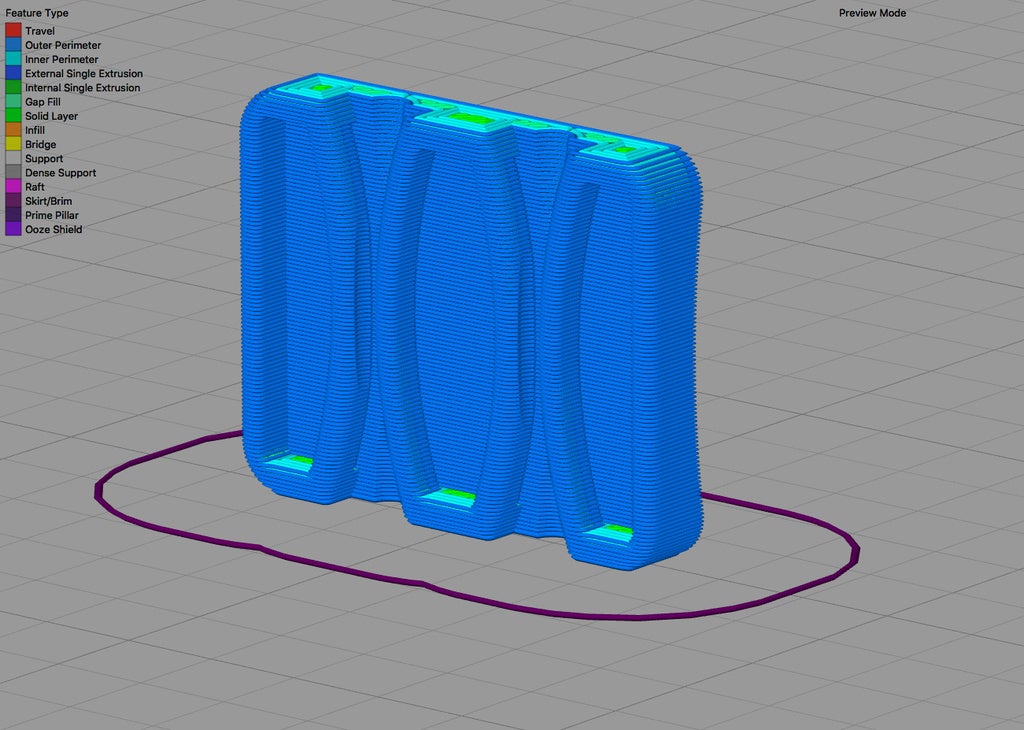Click the Internal Single Extrusion legend marker

coord(11,87)
